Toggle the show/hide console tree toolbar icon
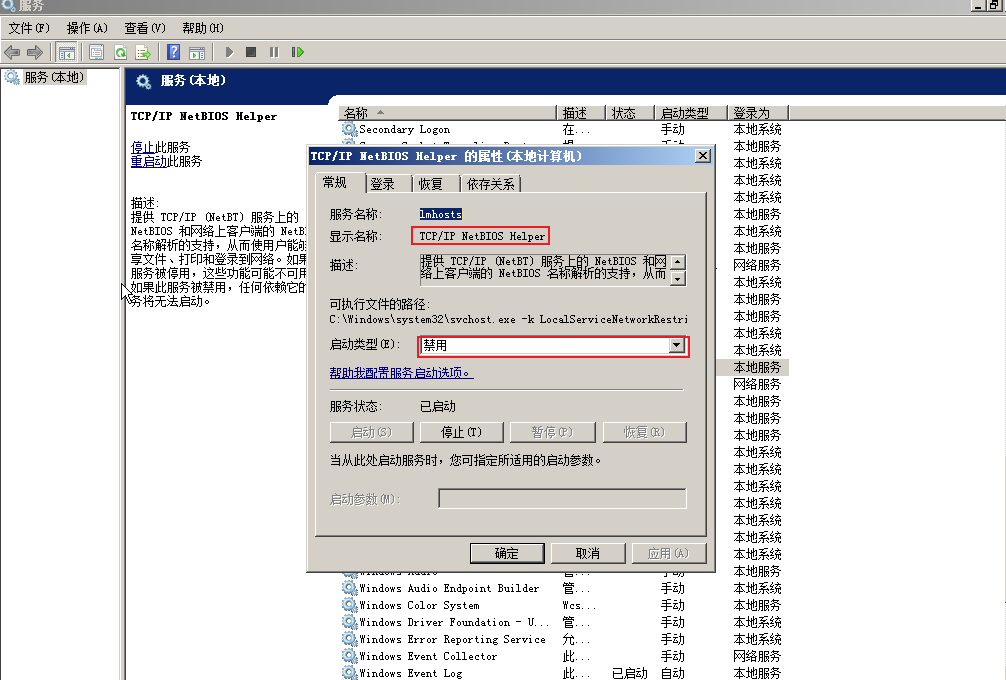Screen dimensions: 1006x680 (x=66, y=52)
